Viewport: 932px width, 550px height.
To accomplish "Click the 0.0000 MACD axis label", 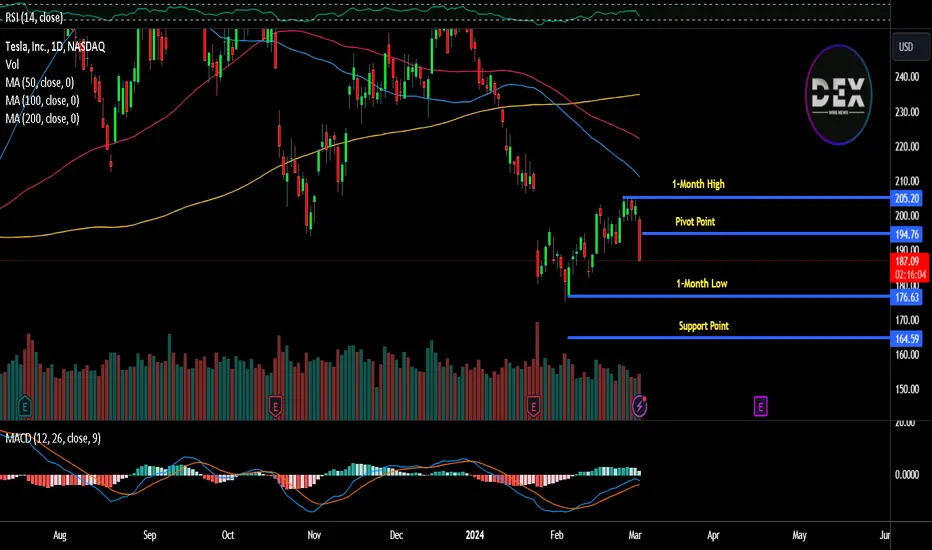I will click(907, 474).
